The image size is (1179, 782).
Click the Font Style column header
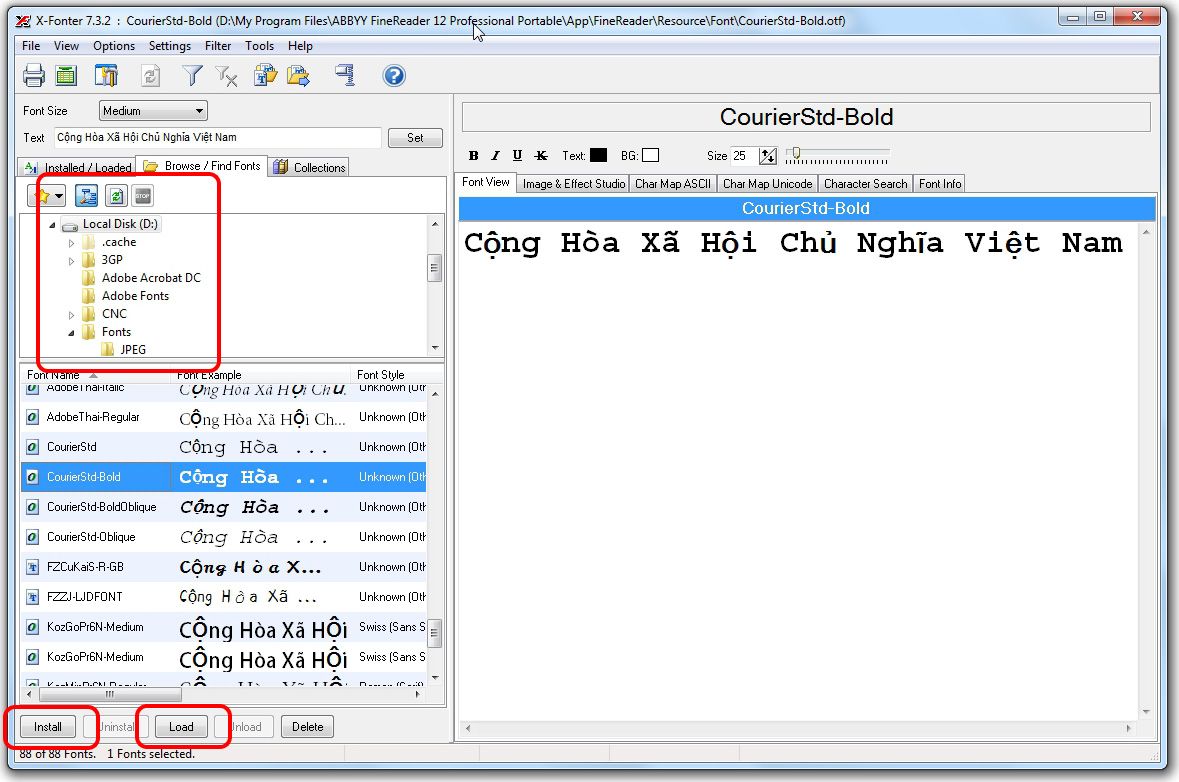[x=390, y=374]
